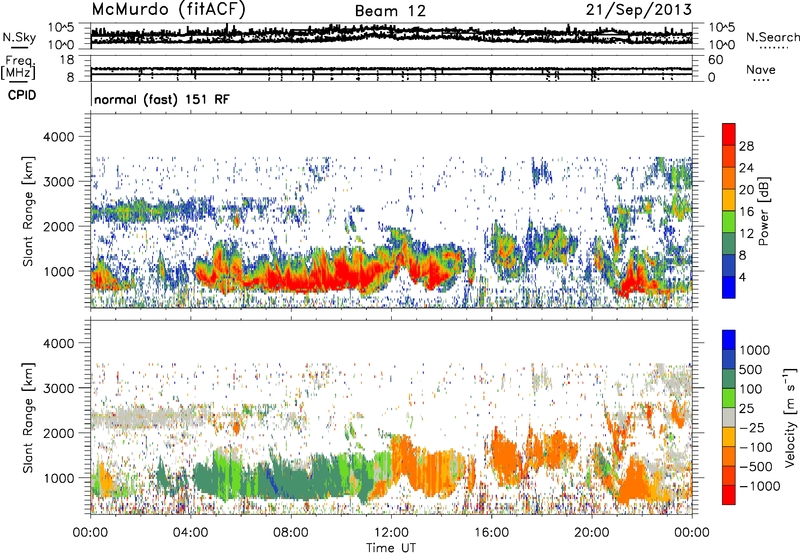This screenshot has width=800, height=554.
Task: Click the "Beam 12" header label
Action: pyautogui.click(x=390, y=11)
